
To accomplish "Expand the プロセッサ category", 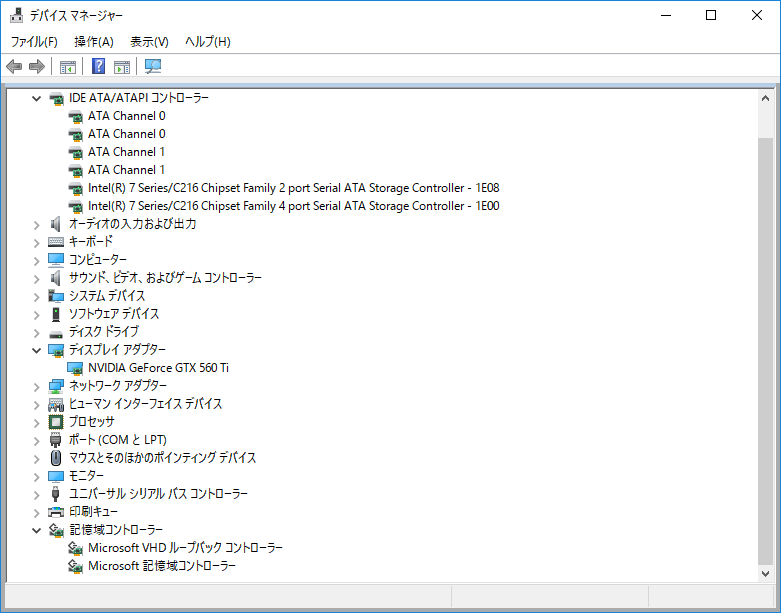I will tap(37, 422).
